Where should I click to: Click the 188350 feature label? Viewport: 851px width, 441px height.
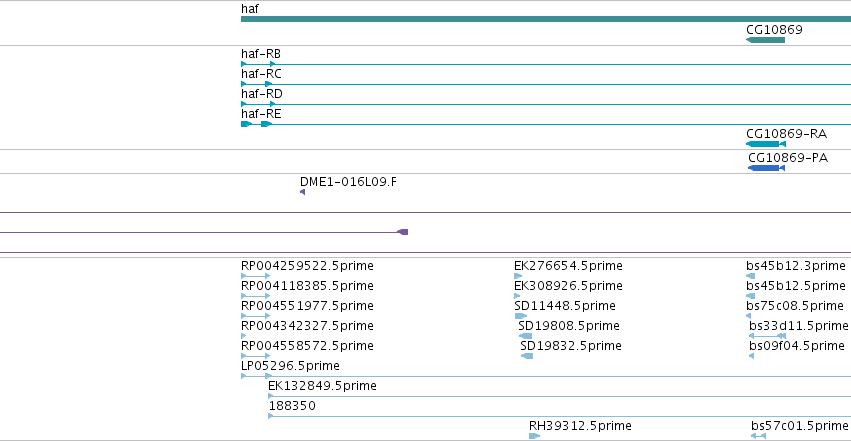[292, 406]
